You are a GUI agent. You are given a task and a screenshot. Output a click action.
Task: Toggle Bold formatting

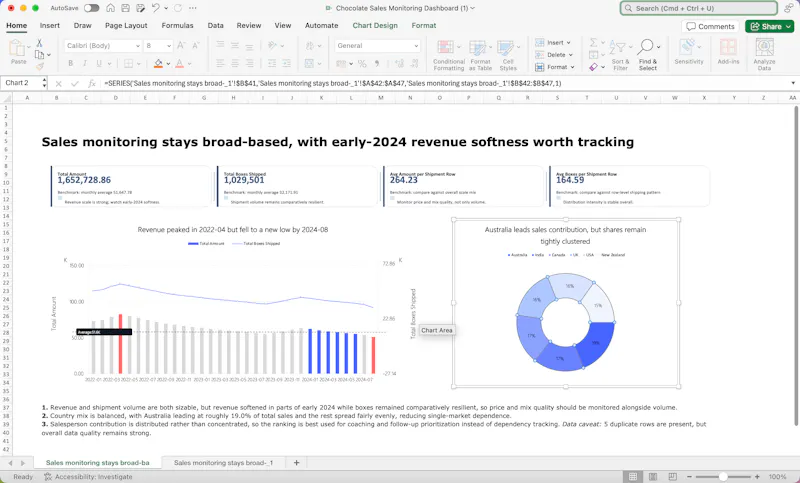pos(70,63)
